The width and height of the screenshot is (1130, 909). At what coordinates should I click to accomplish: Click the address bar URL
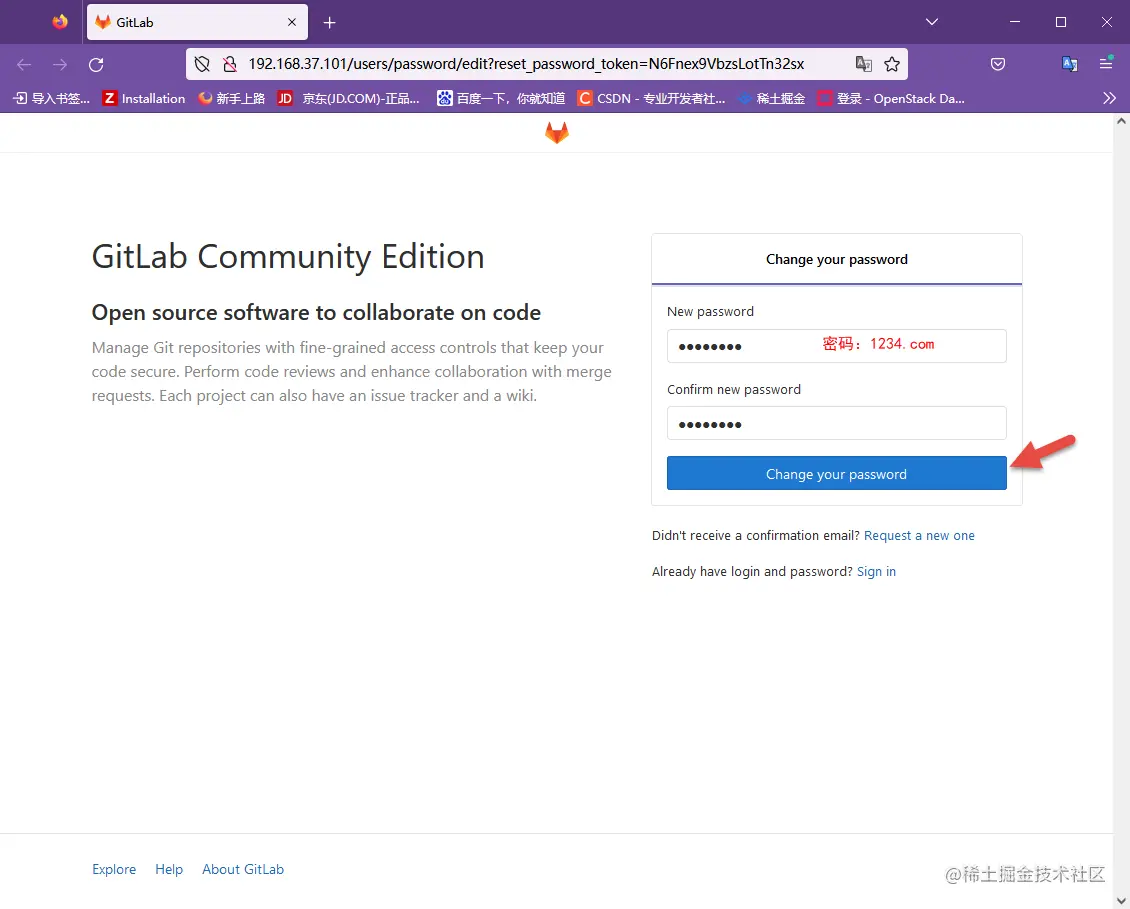[x=526, y=64]
